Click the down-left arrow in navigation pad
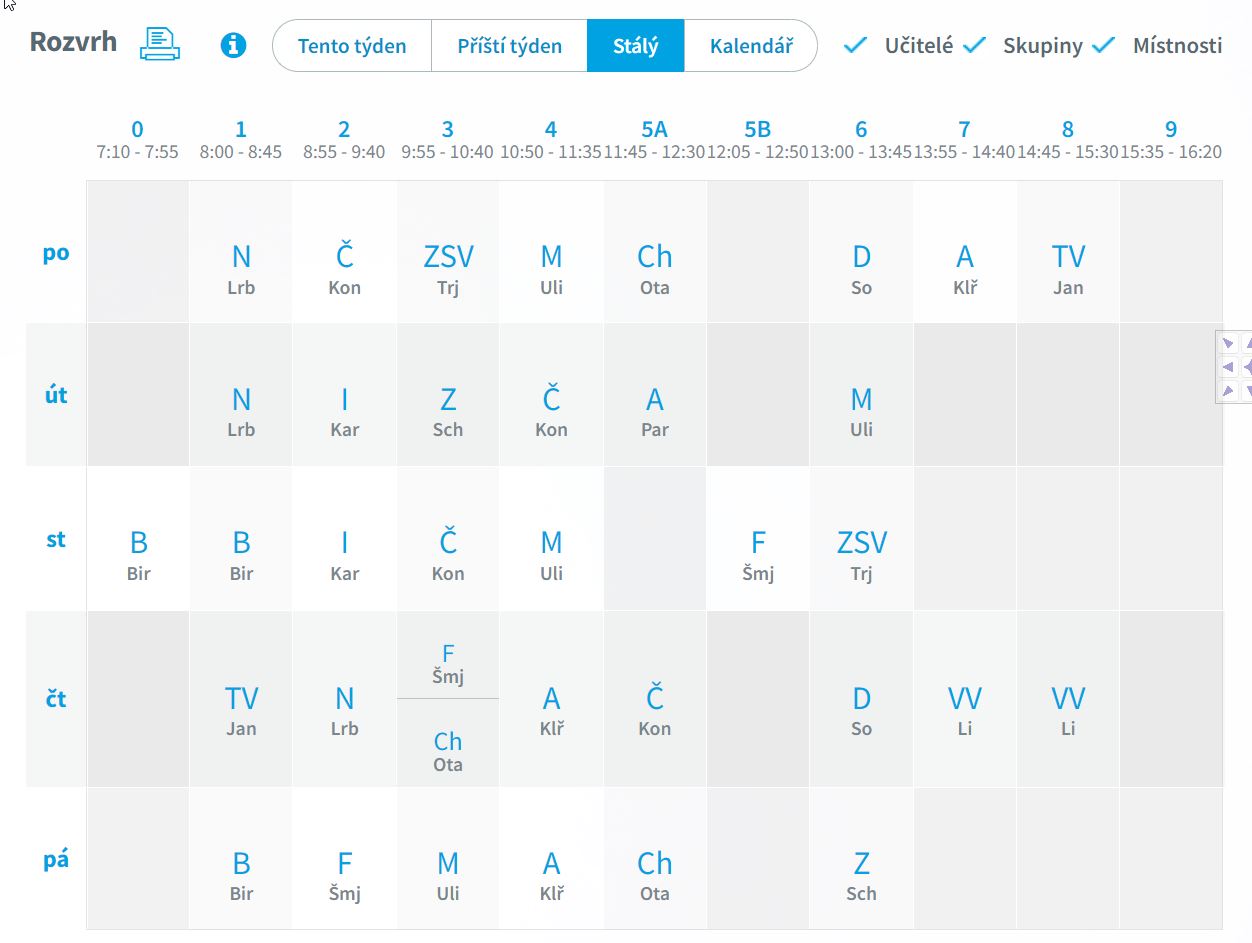The height and width of the screenshot is (943, 1252). click(1228, 390)
